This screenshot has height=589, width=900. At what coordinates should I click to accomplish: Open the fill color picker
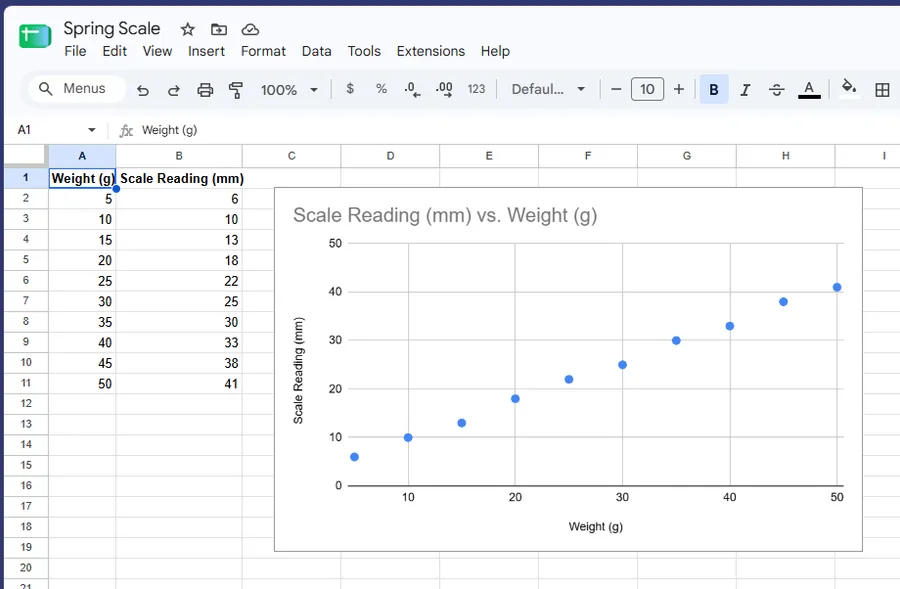[849, 89]
